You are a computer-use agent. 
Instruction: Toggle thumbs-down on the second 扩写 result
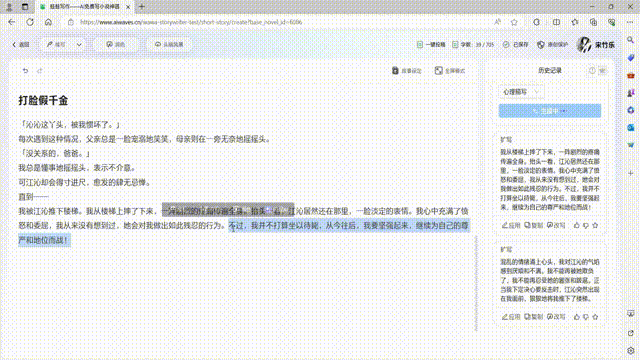tap(586, 316)
